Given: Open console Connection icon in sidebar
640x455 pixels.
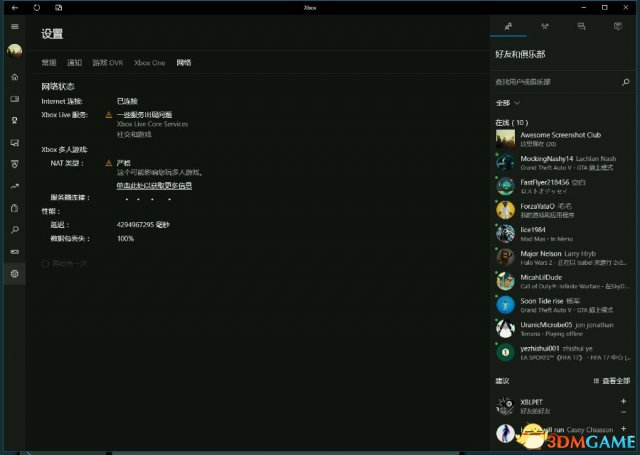Looking at the screenshot, I should click(x=15, y=252).
